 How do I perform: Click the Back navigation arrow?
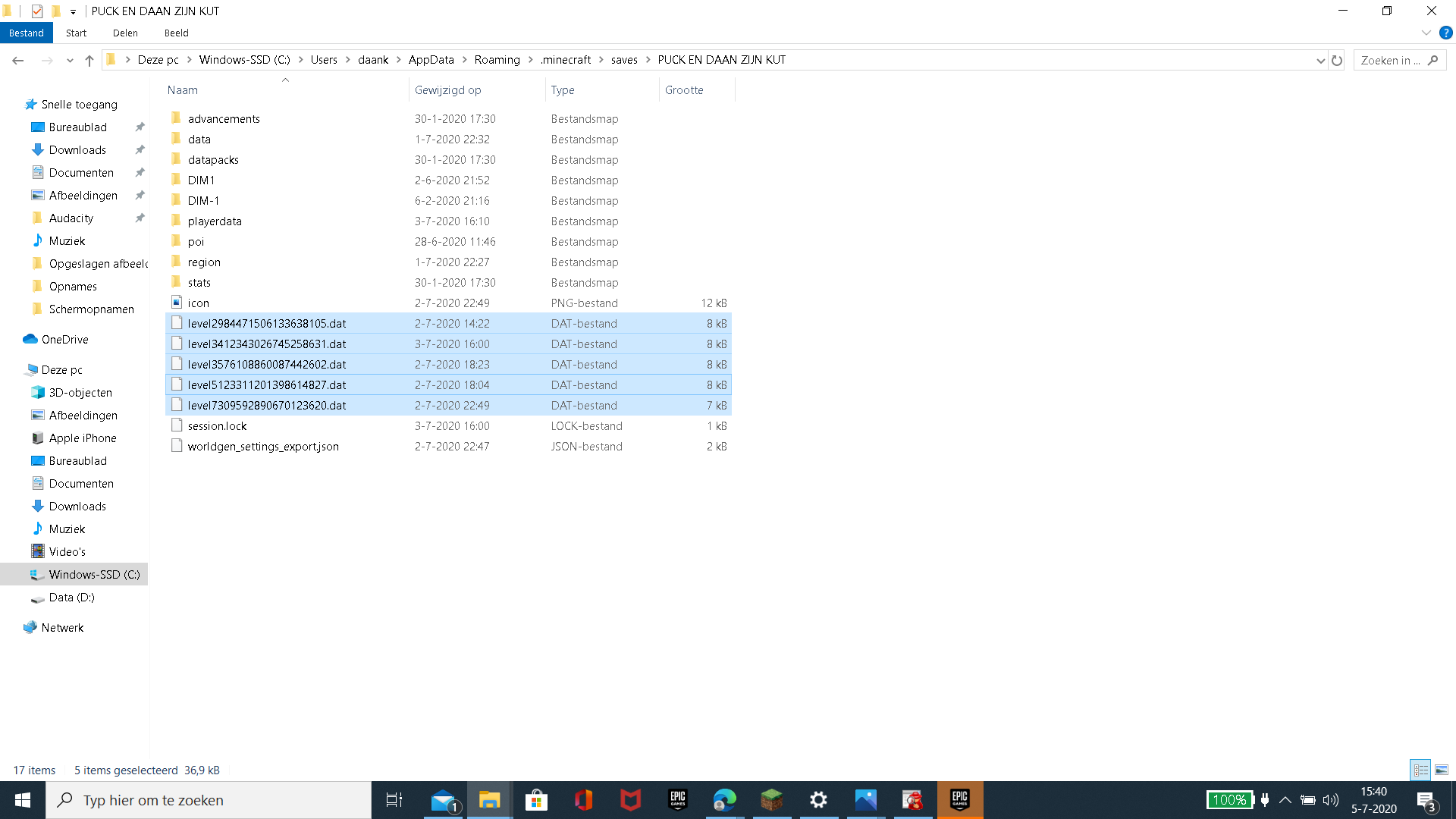point(18,61)
